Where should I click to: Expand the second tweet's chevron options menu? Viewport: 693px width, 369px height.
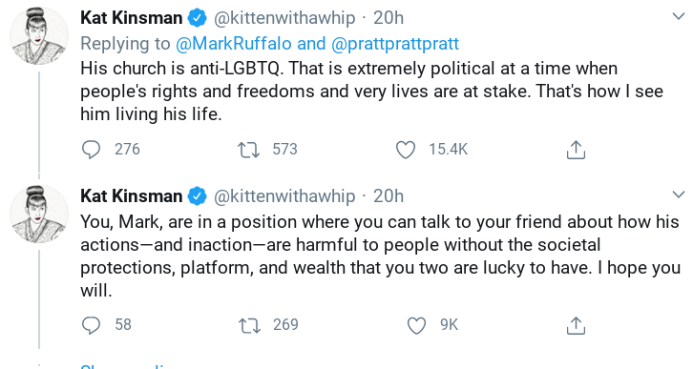[x=678, y=194]
